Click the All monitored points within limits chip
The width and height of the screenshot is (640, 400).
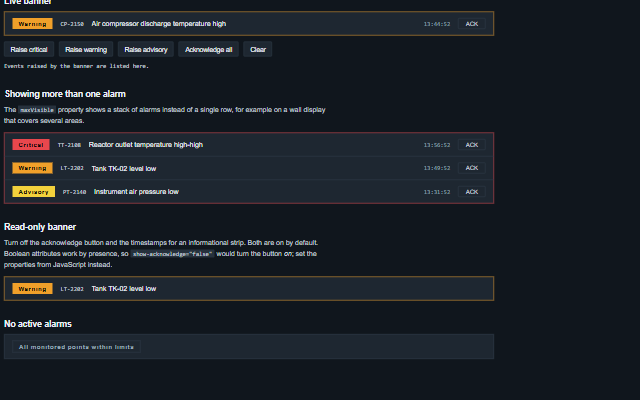click(x=76, y=347)
